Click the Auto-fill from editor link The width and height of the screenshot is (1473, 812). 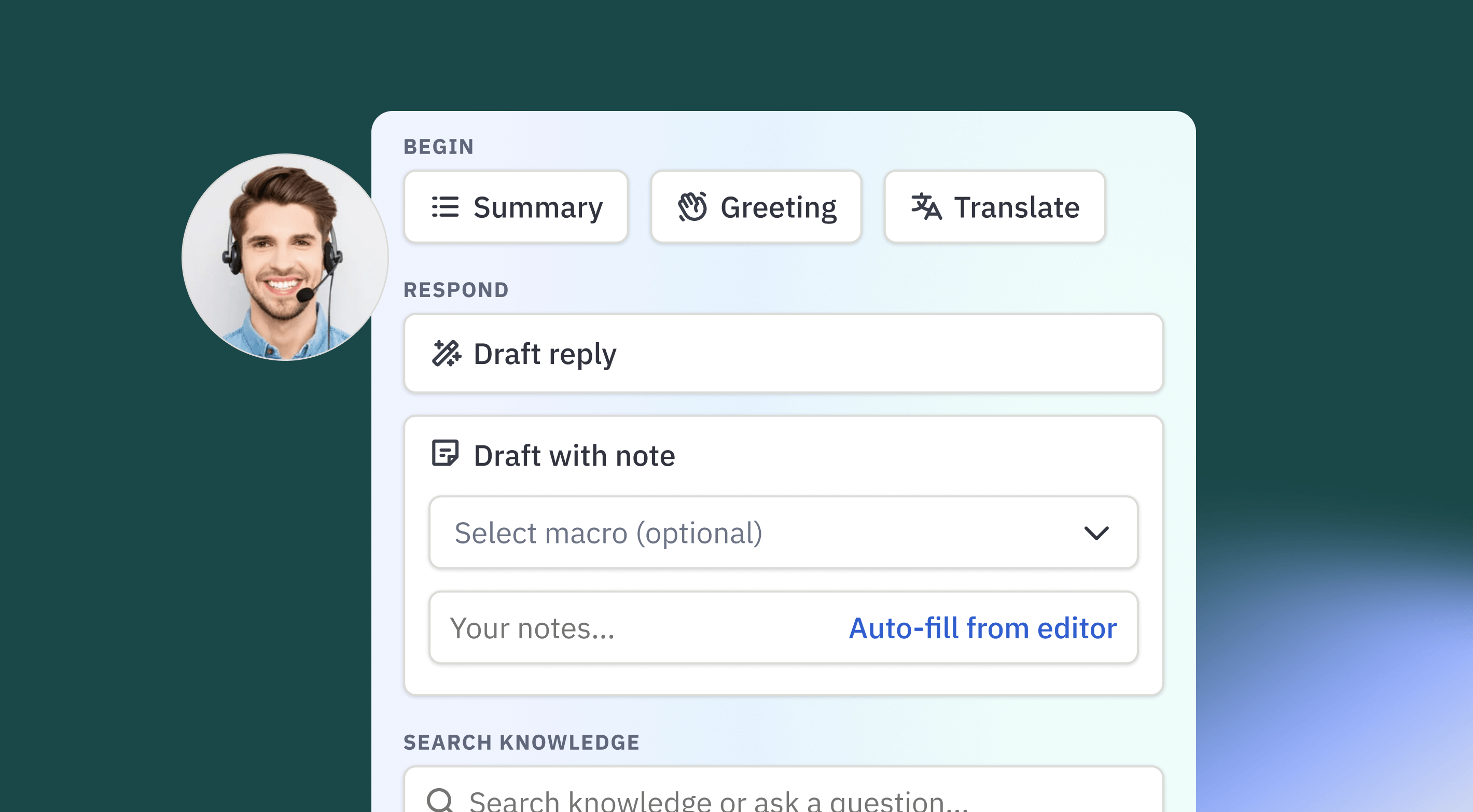click(982, 628)
